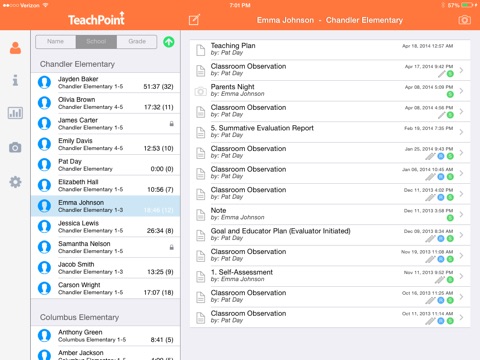Tap the Verizon carrier status text

(x=30, y=5)
